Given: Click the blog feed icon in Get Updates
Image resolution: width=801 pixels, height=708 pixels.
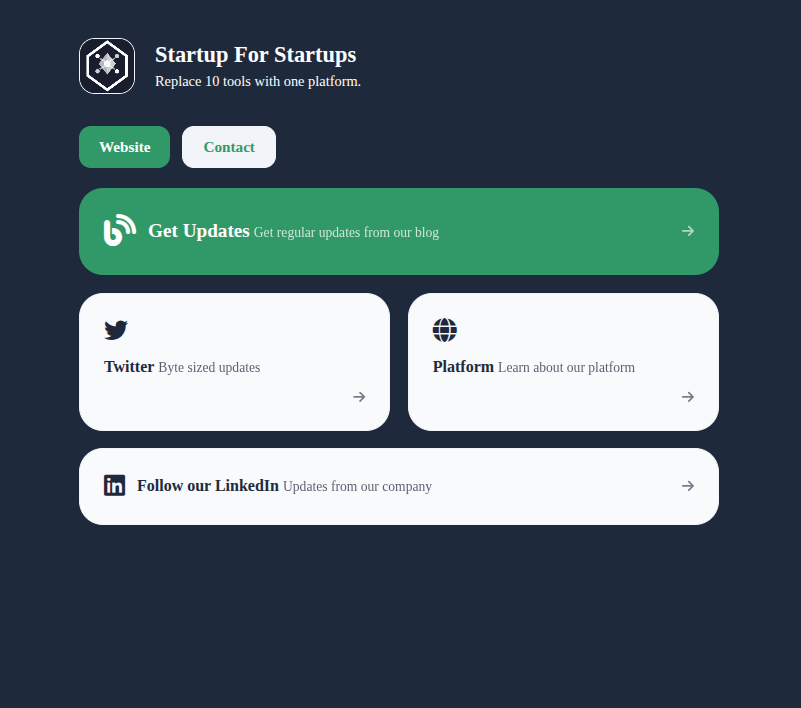Looking at the screenshot, I should tap(120, 230).
